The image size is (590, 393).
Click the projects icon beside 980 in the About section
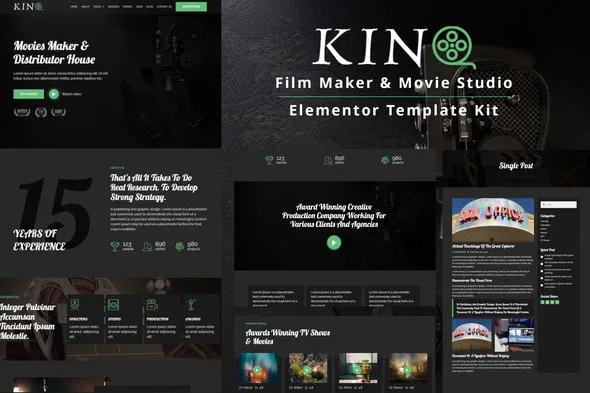pyautogui.click(x=180, y=246)
